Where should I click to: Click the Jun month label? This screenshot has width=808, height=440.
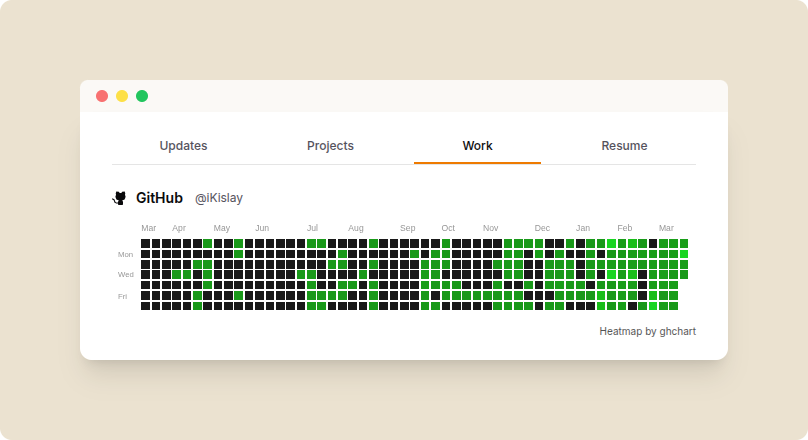pyautogui.click(x=262, y=228)
